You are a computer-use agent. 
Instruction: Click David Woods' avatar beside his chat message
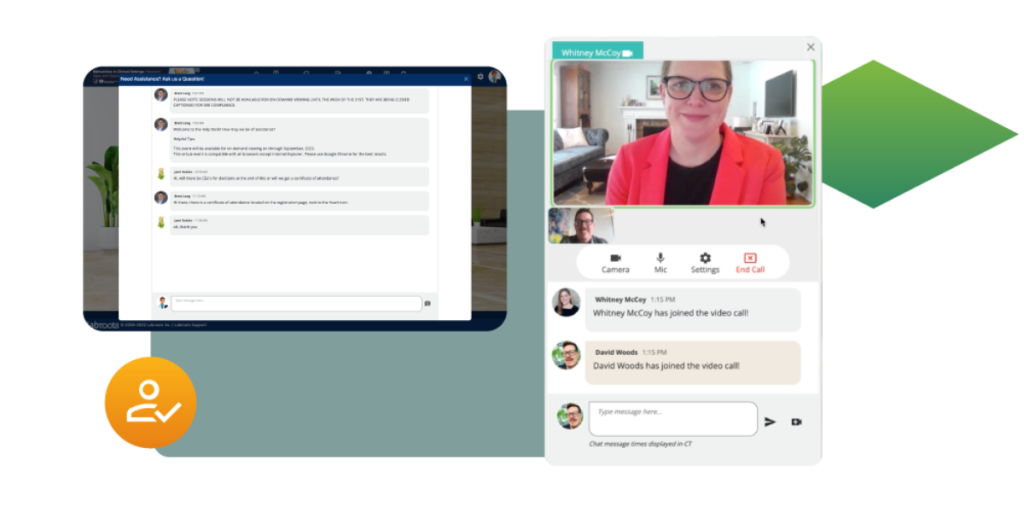point(566,355)
